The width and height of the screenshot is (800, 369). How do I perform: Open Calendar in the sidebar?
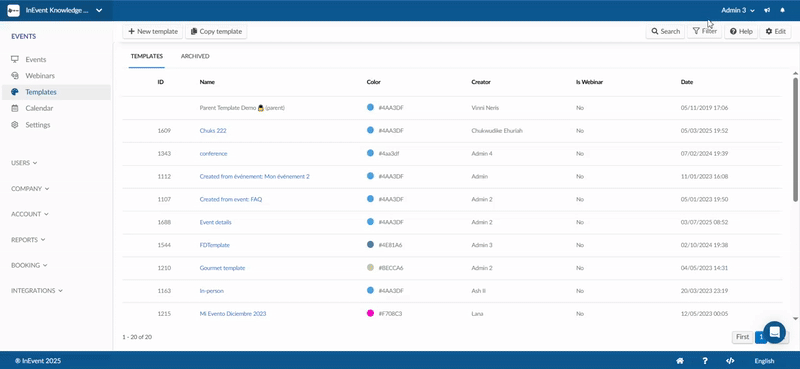[39, 108]
